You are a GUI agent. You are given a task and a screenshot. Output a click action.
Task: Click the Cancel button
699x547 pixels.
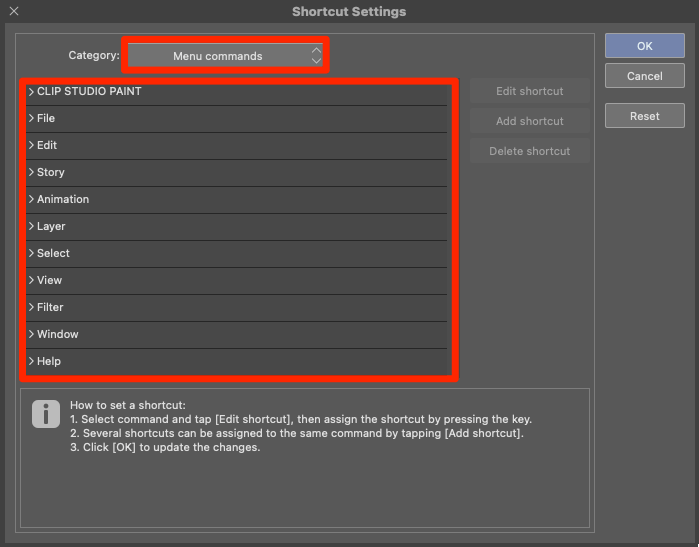click(x=645, y=76)
